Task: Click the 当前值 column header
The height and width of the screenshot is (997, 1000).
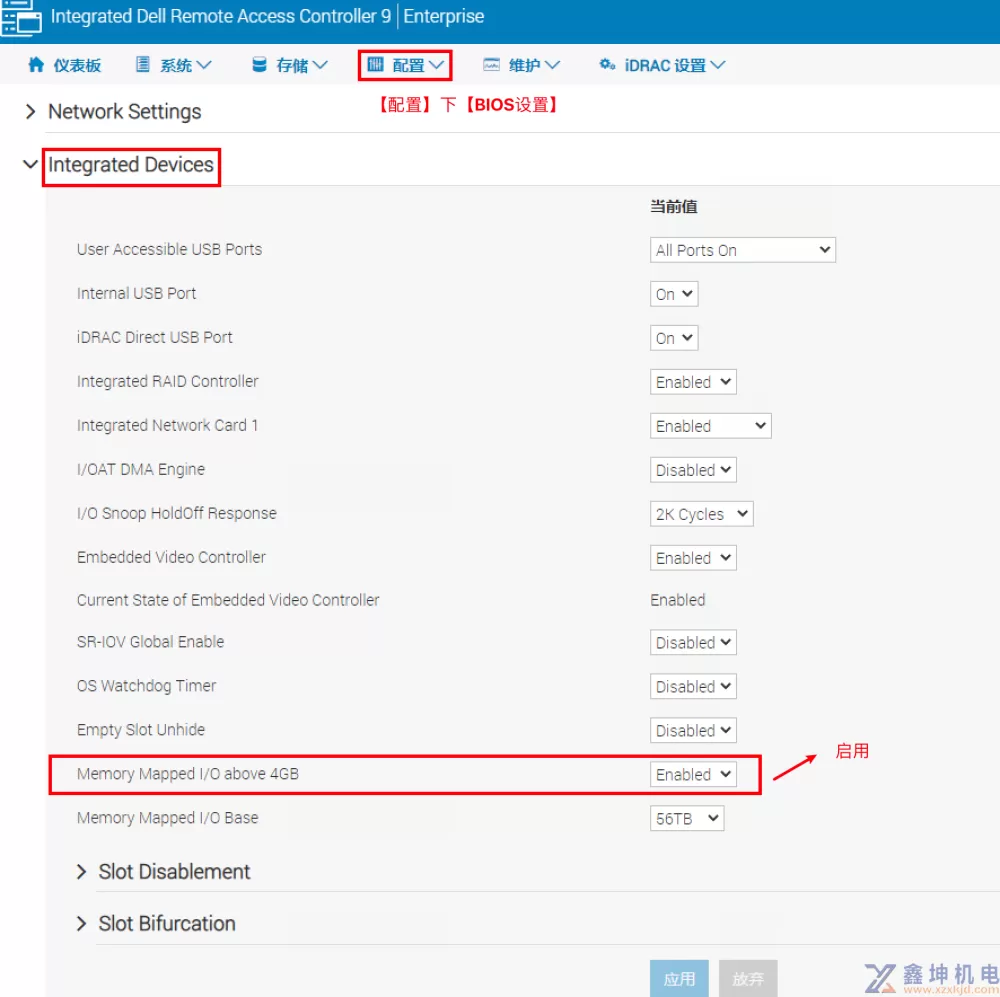Action: click(x=673, y=207)
